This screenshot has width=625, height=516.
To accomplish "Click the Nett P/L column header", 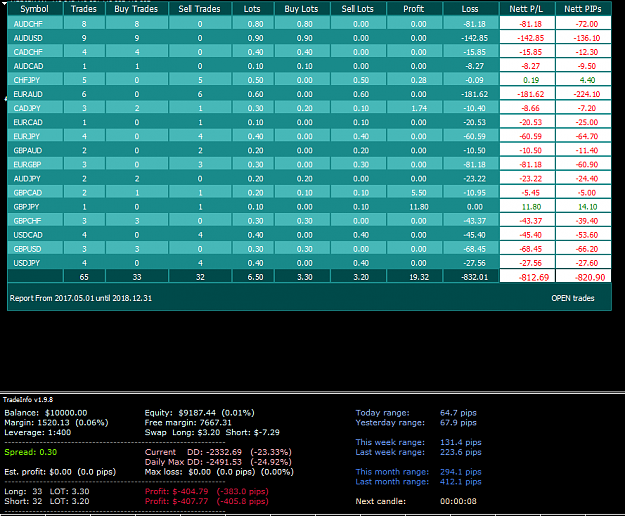I will point(527,9).
